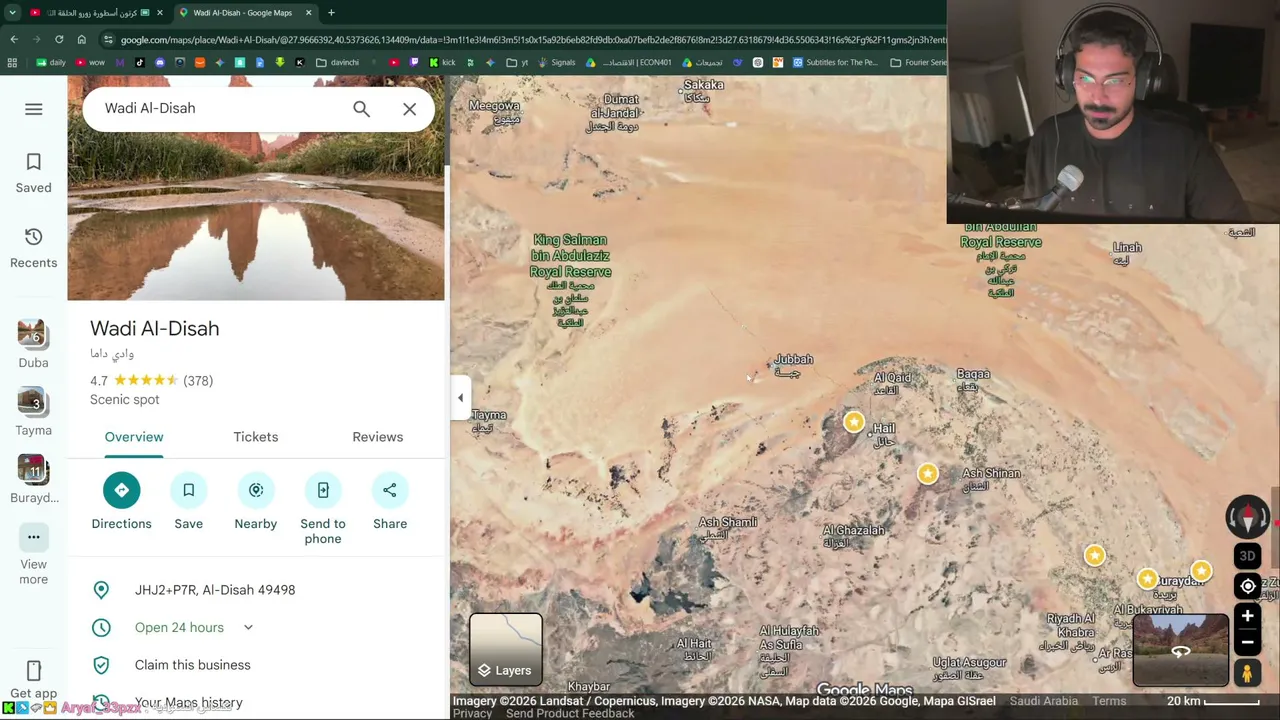
Task: Open the 'kick' bookmark
Action: pos(442,62)
